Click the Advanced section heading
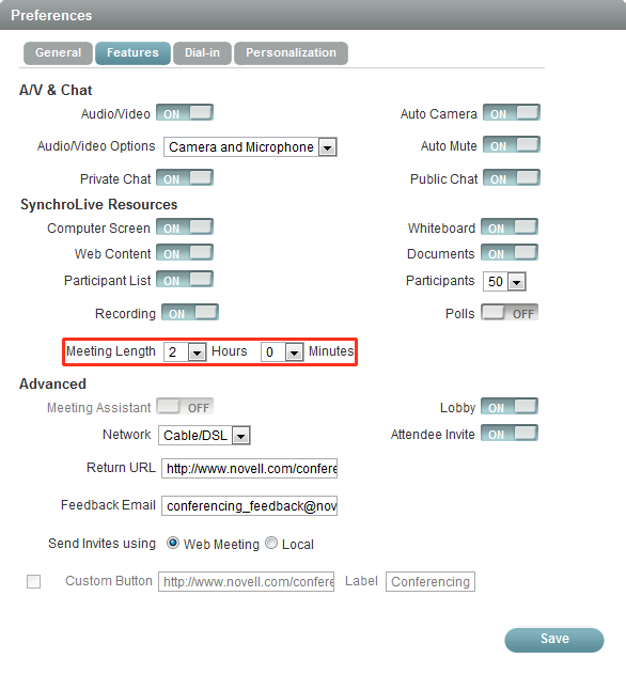Image resolution: width=626 pixels, height=674 pixels. (x=53, y=383)
